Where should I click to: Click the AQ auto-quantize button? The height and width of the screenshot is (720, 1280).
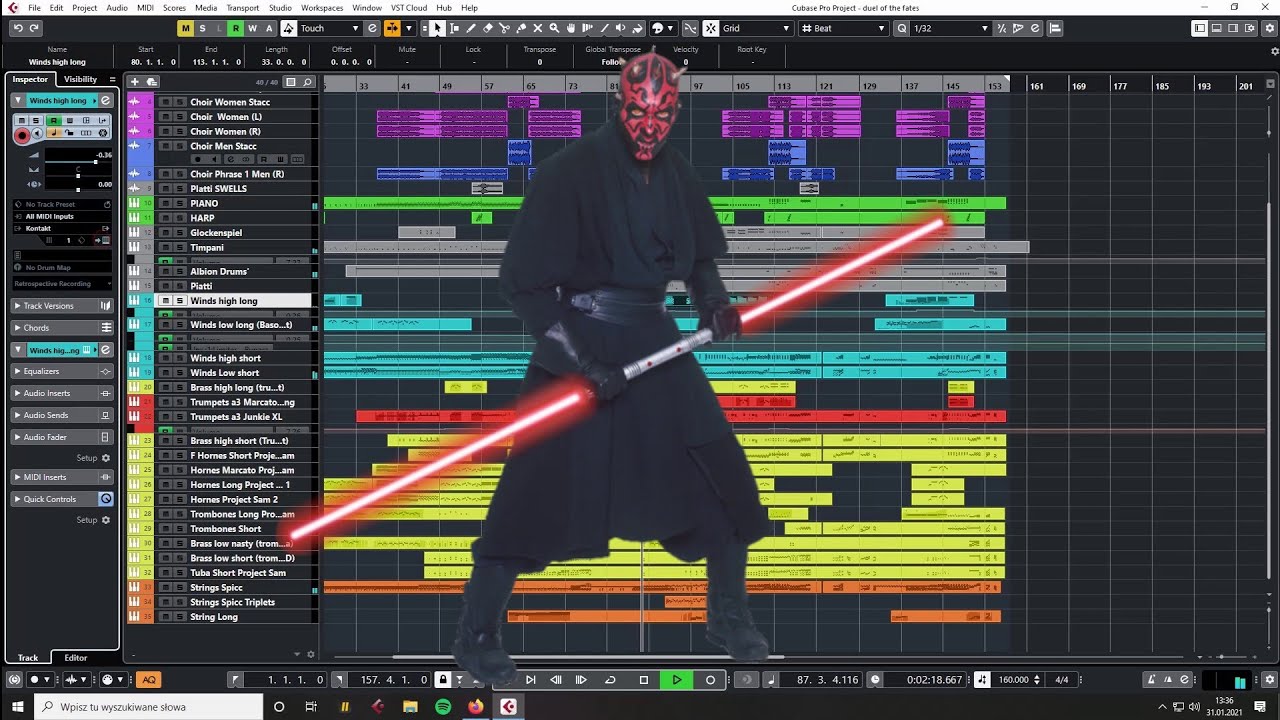pyautogui.click(x=149, y=680)
